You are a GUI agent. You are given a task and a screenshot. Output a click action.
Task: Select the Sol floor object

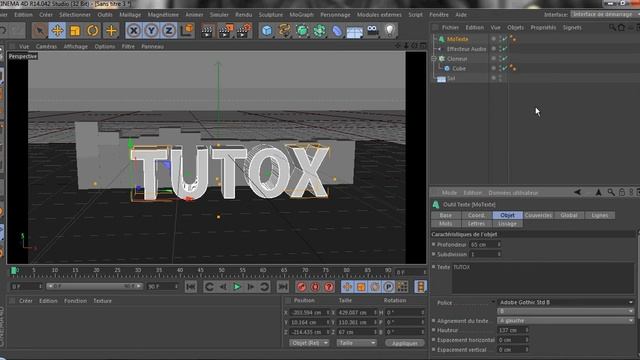click(x=451, y=78)
